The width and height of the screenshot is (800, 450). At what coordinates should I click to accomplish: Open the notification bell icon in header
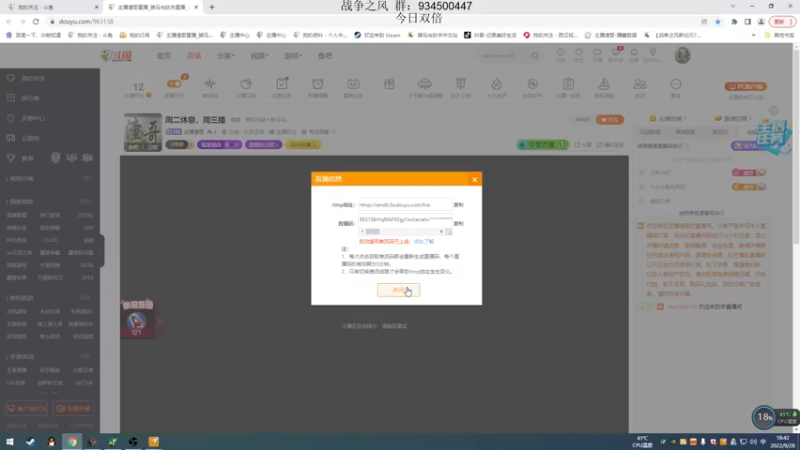click(634, 55)
